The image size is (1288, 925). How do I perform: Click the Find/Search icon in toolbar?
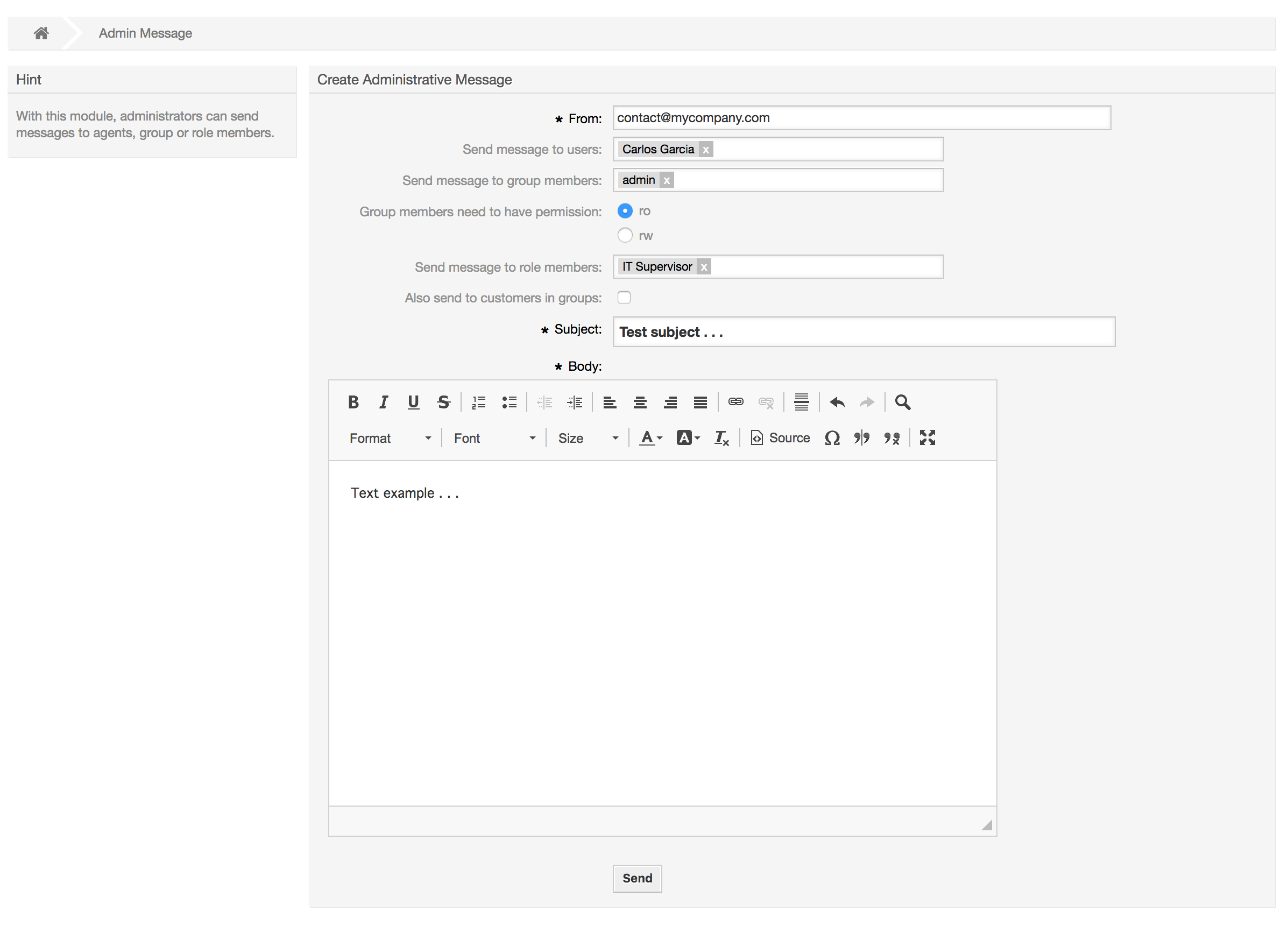902,402
